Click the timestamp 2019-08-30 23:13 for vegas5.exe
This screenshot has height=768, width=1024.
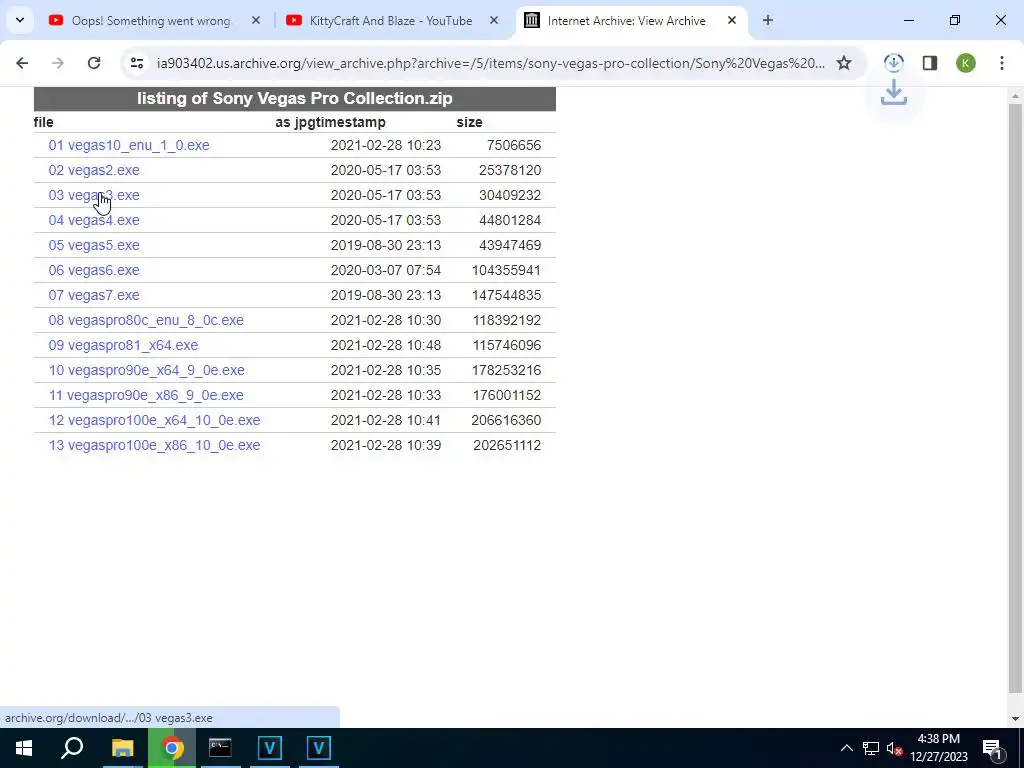385,246
